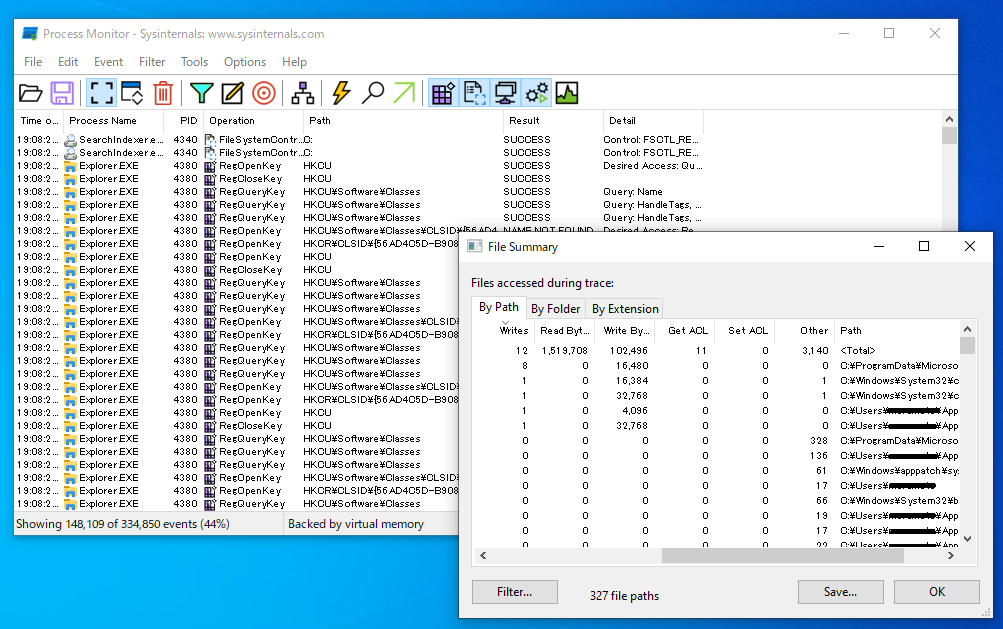Click the 'Desired Access: Qu...' detail cell
1003x629 pixels.
point(652,166)
